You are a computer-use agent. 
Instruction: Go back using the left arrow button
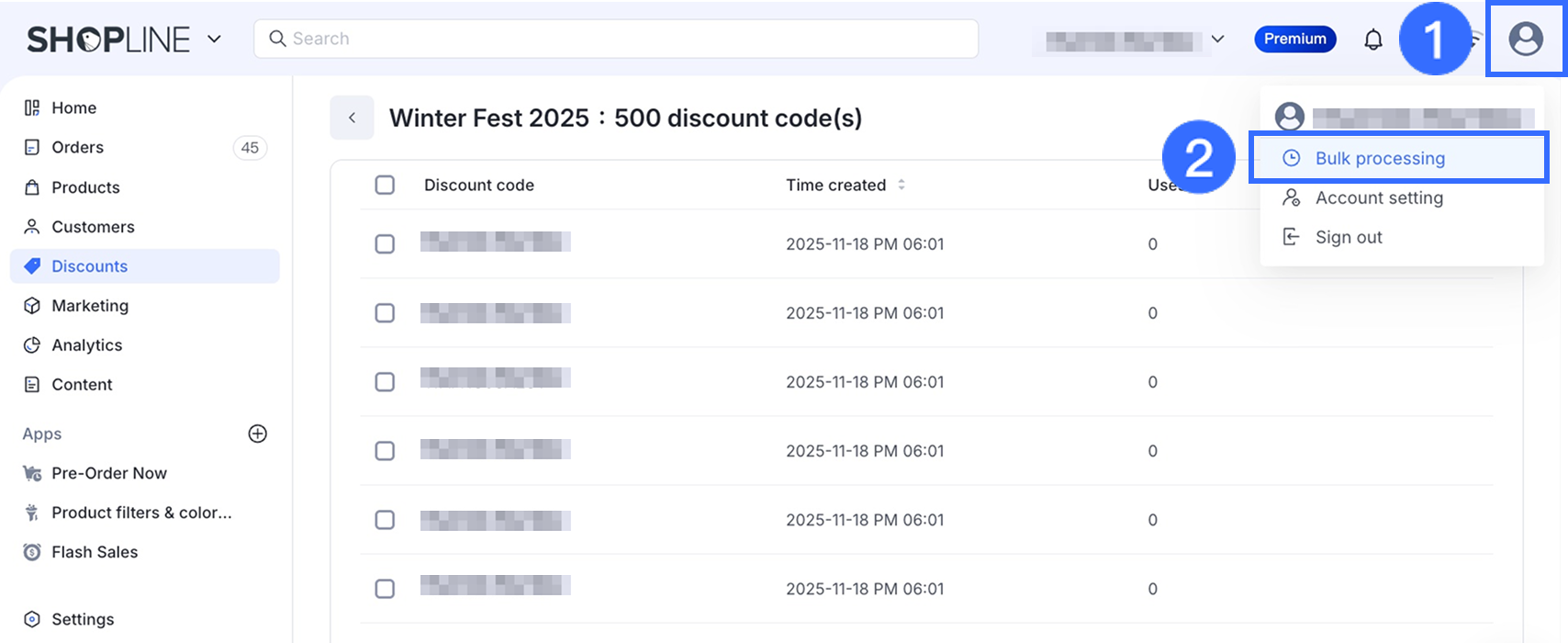click(x=352, y=118)
